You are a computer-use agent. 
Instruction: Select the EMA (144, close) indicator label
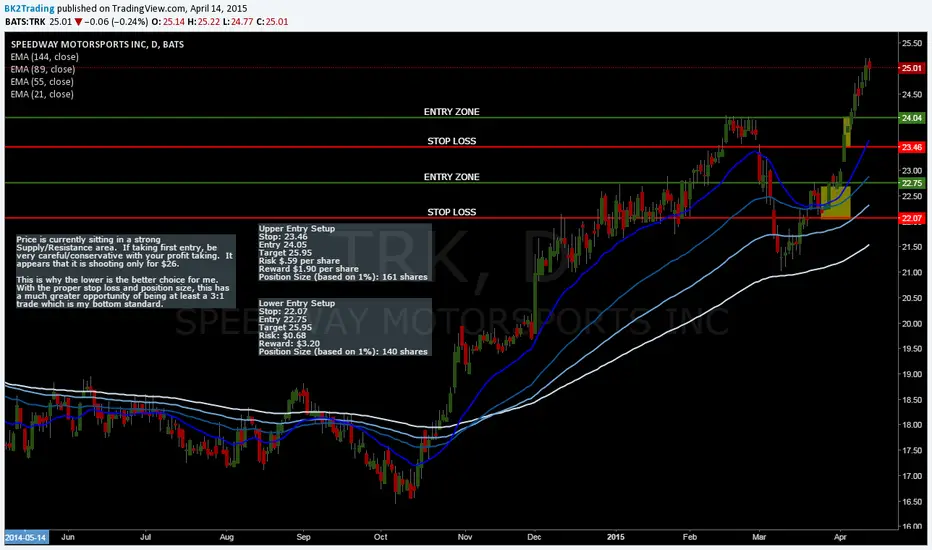click(x=45, y=56)
